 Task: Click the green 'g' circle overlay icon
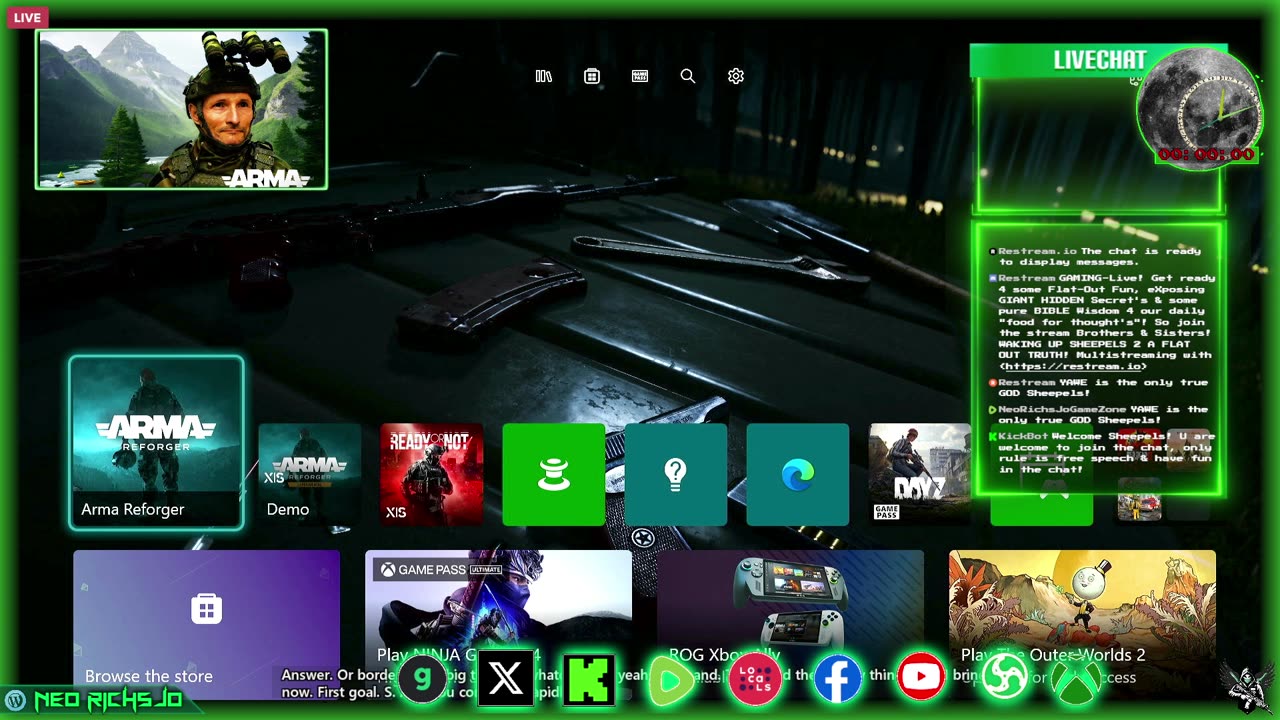pyautogui.click(x=423, y=679)
